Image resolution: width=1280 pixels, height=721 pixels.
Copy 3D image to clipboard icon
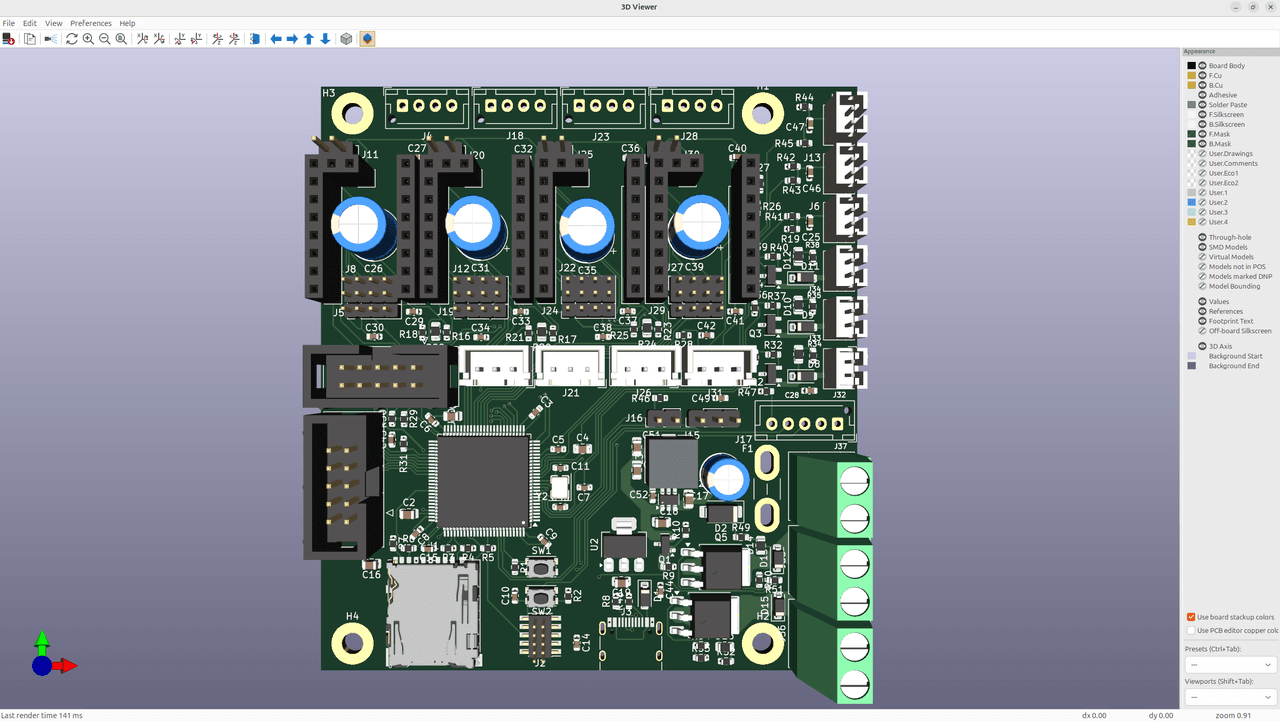coord(30,39)
